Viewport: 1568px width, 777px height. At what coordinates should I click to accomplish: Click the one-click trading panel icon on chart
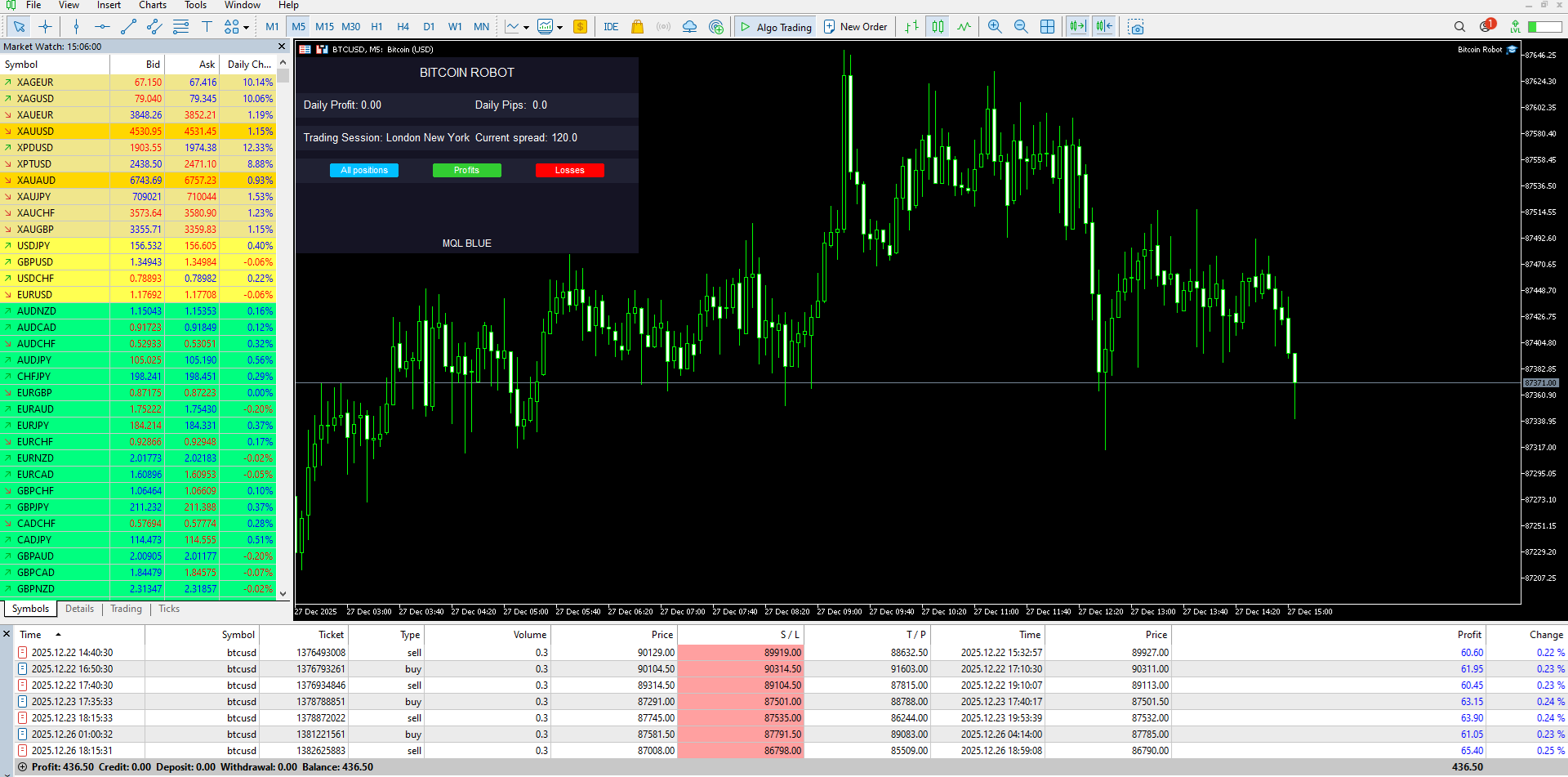[x=322, y=50]
